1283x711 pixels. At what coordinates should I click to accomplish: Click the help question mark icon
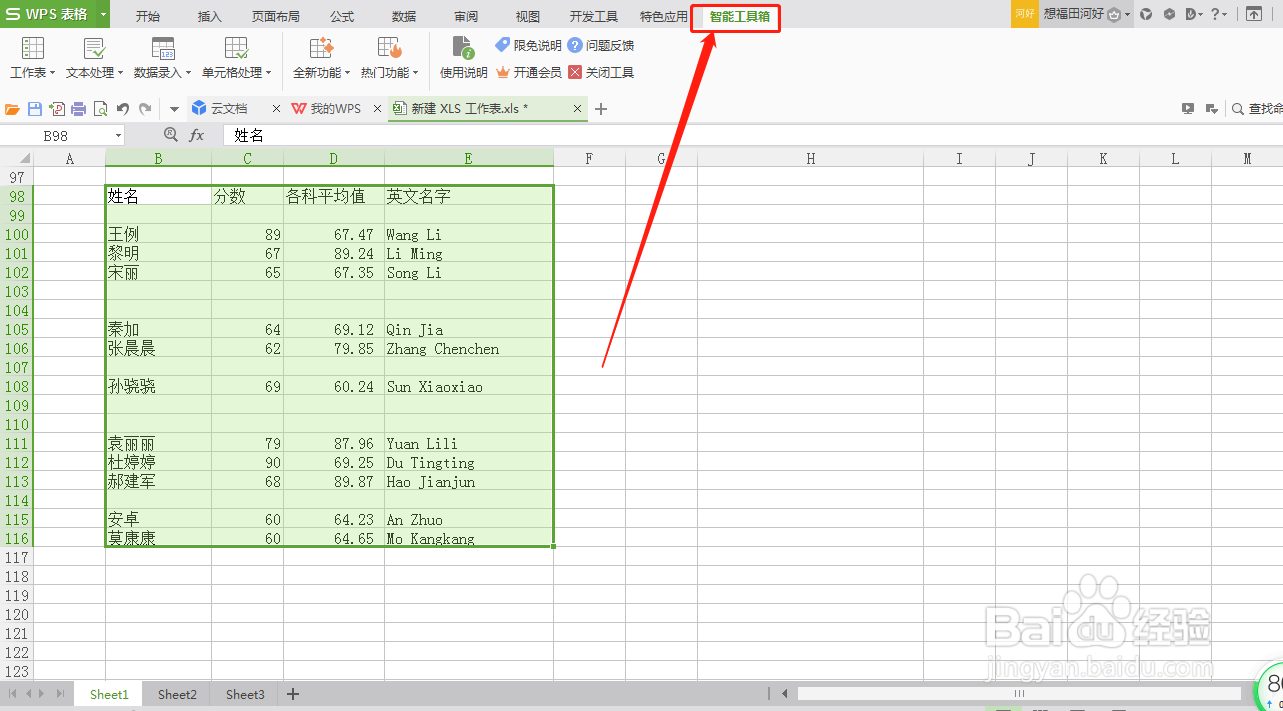click(1215, 14)
